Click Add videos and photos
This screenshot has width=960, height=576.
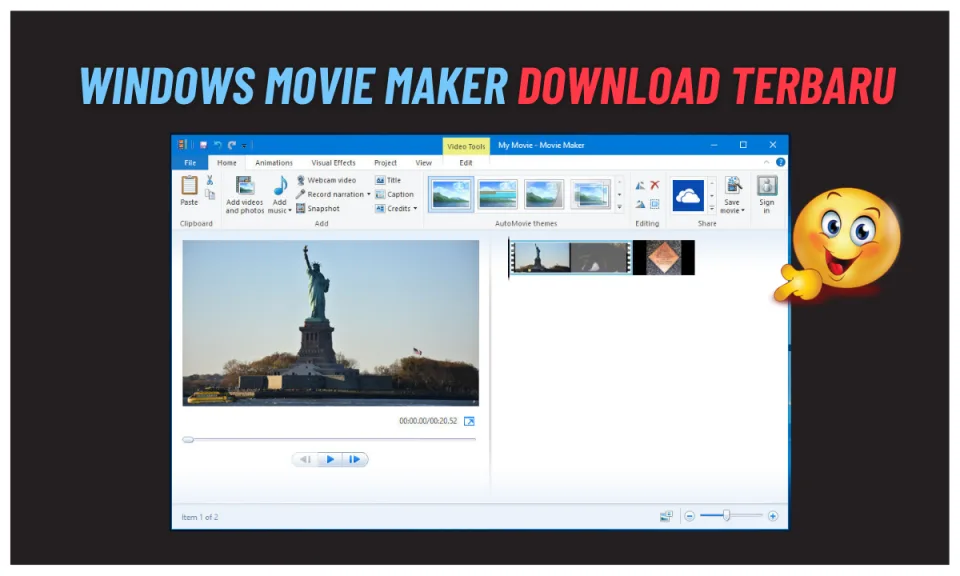[x=244, y=195]
